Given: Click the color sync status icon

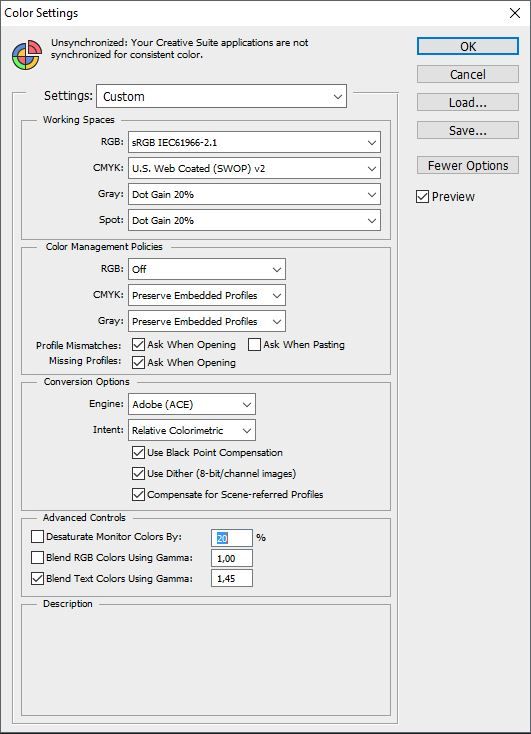Looking at the screenshot, I should (x=27, y=55).
